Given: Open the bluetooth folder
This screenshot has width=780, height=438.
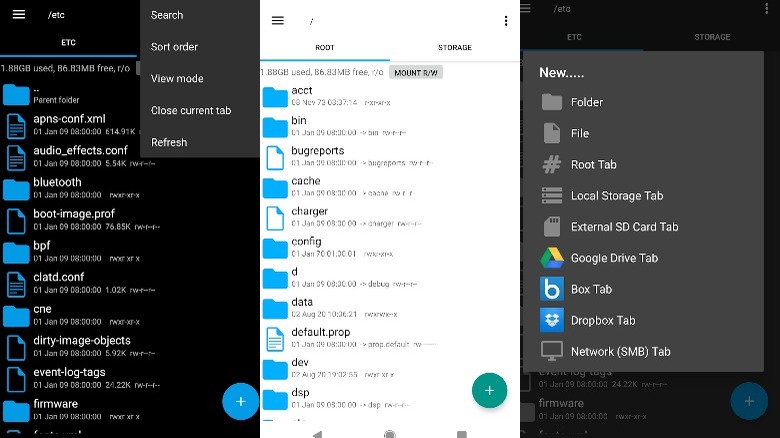Looking at the screenshot, I should tap(70, 188).
